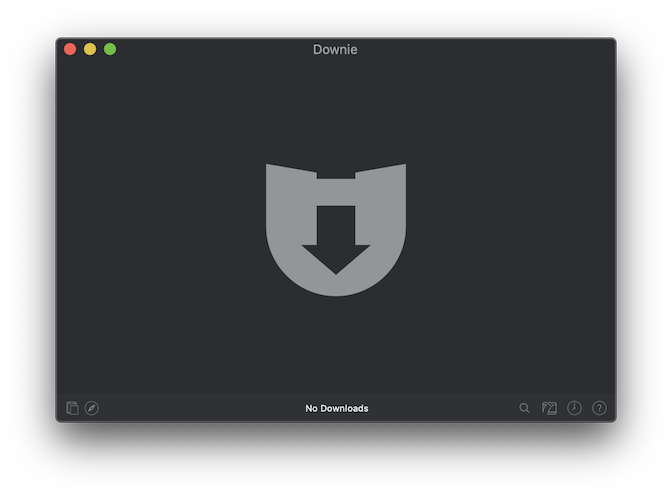Click the magnifier search icon
The height and width of the screenshot is (496, 672).
524,408
